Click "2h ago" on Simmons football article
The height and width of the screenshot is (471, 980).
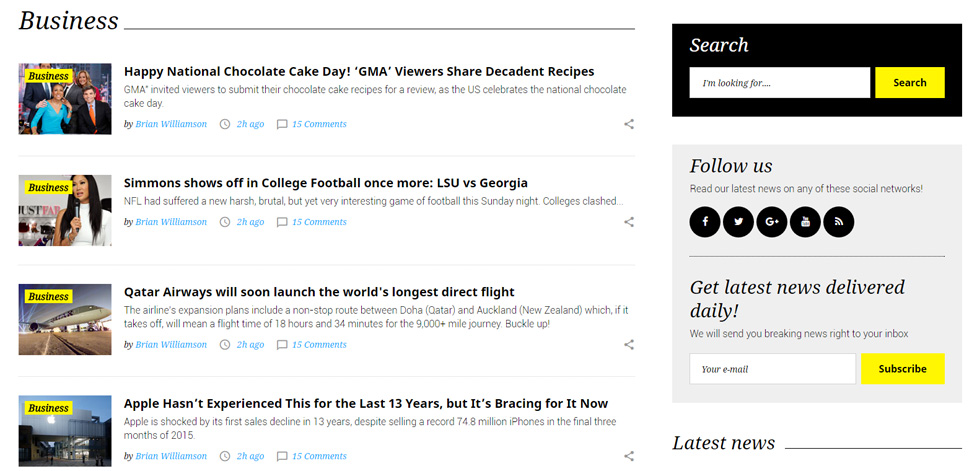point(250,222)
